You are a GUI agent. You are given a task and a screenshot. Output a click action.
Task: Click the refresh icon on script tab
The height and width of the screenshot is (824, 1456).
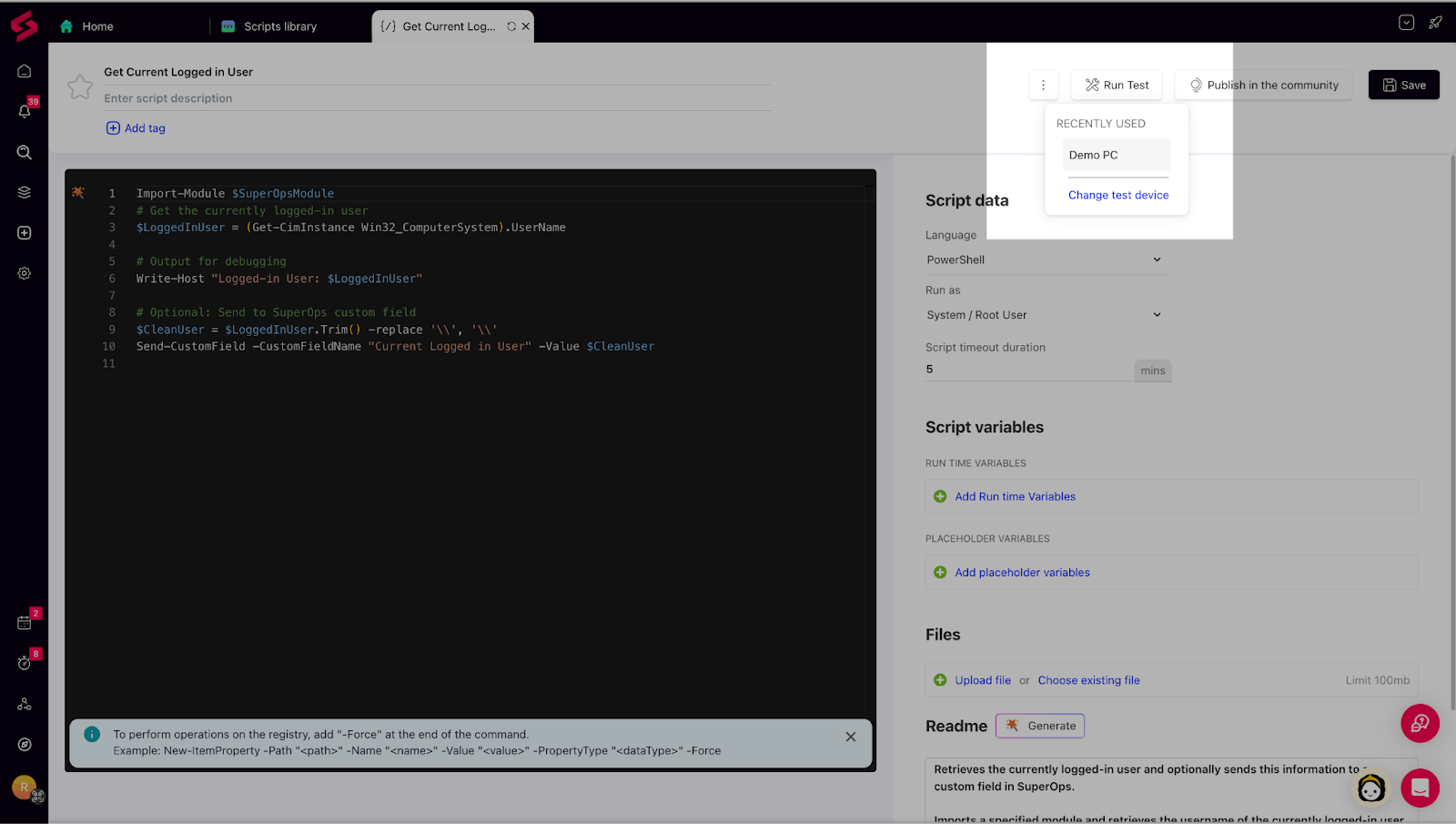511,26
